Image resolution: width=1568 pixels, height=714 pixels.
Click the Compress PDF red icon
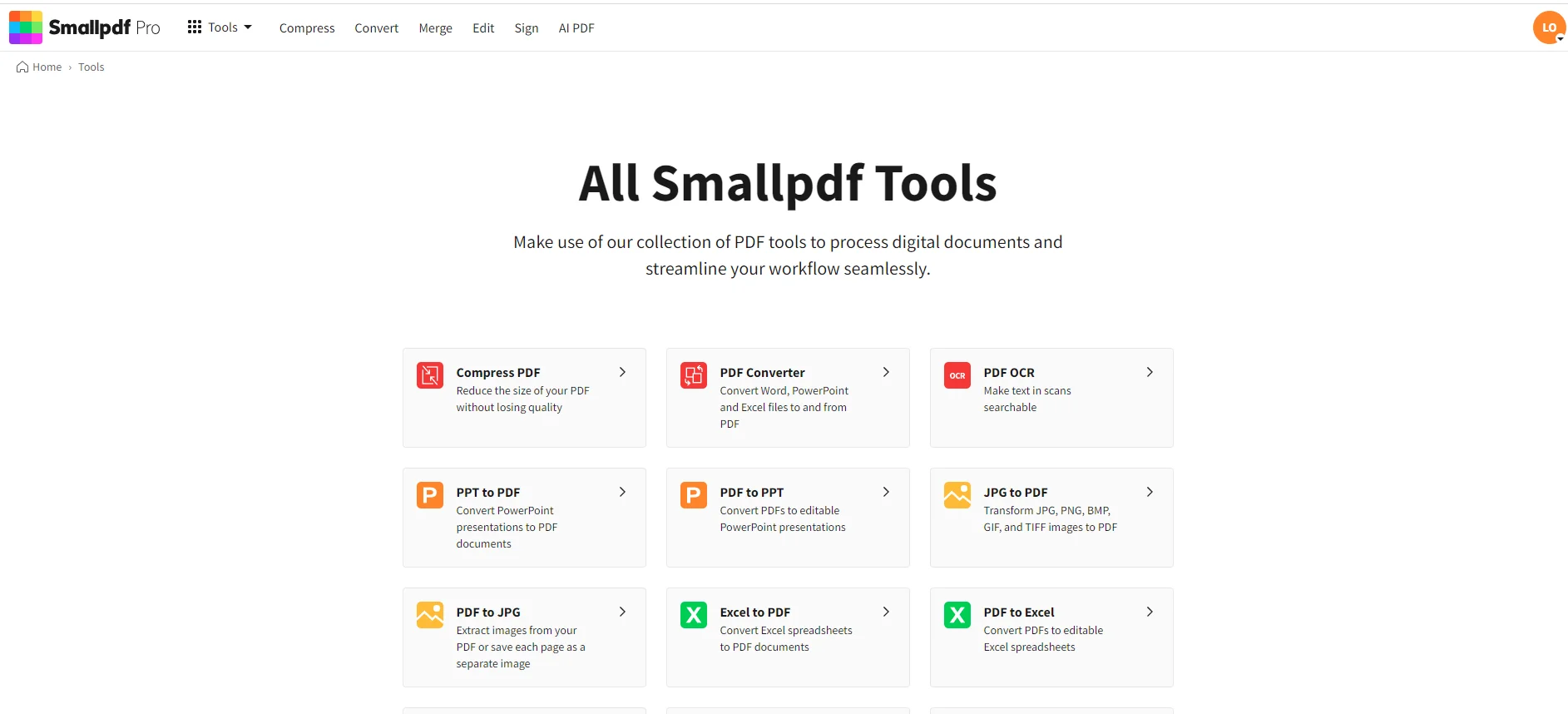pyautogui.click(x=430, y=375)
